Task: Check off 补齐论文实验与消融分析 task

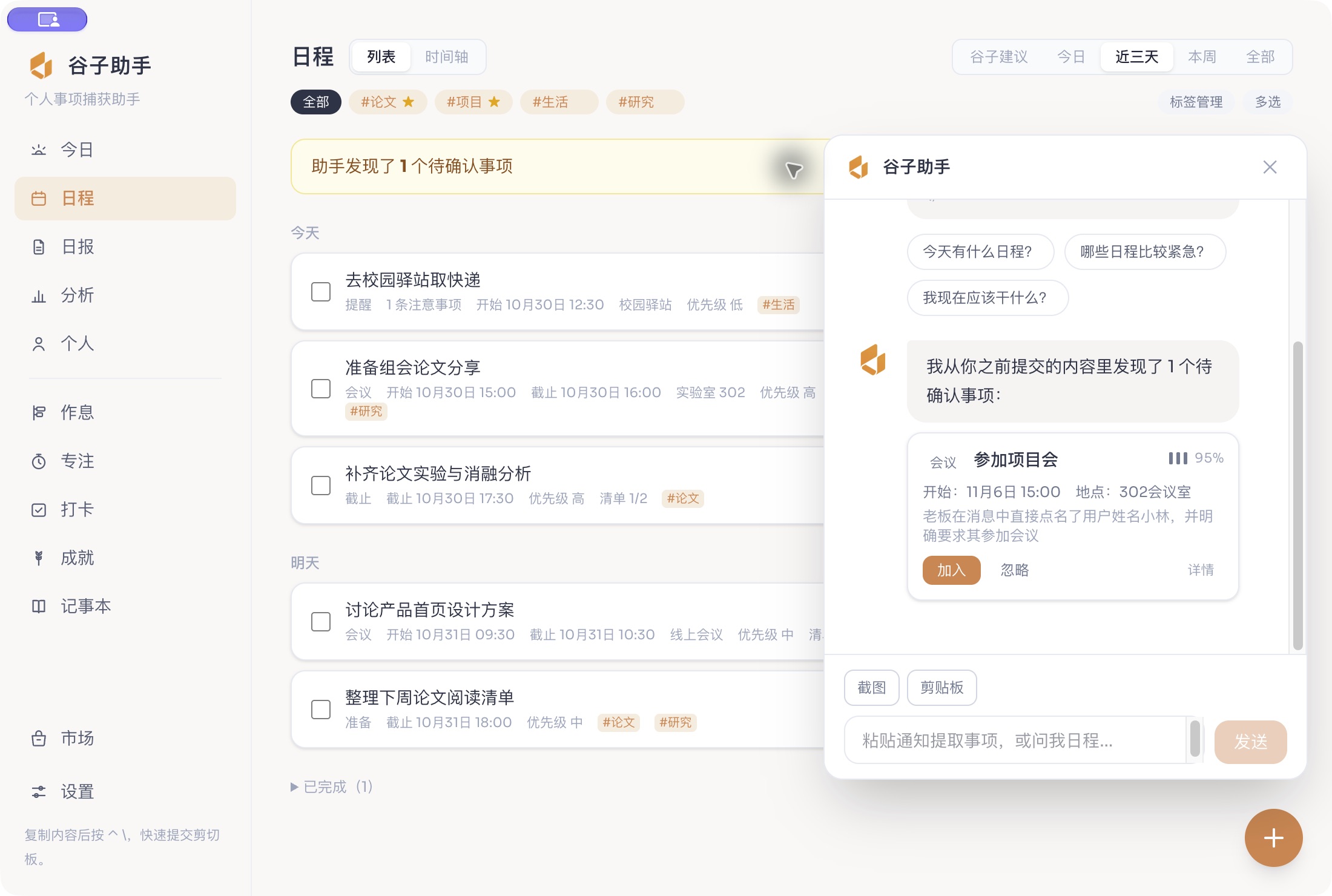Action: point(321,485)
